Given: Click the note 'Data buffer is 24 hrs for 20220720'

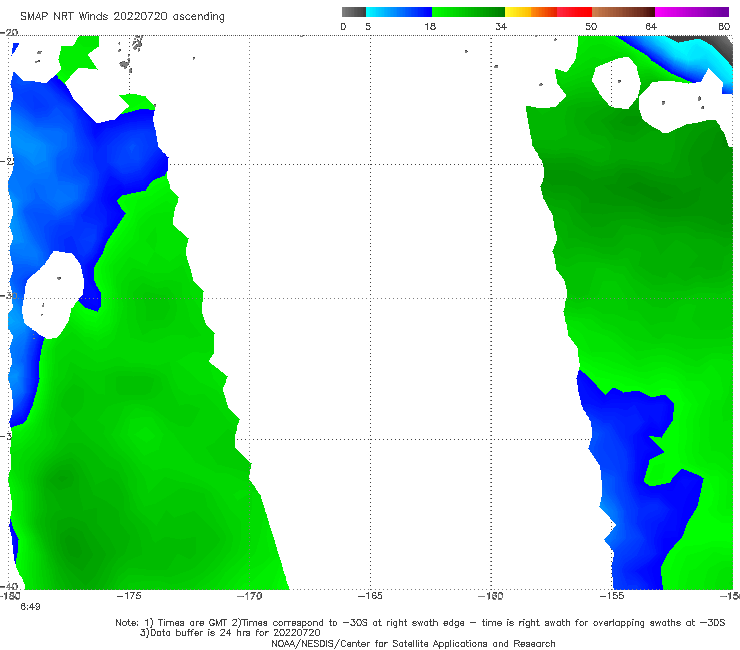Looking at the screenshot, I should (230, 633).
